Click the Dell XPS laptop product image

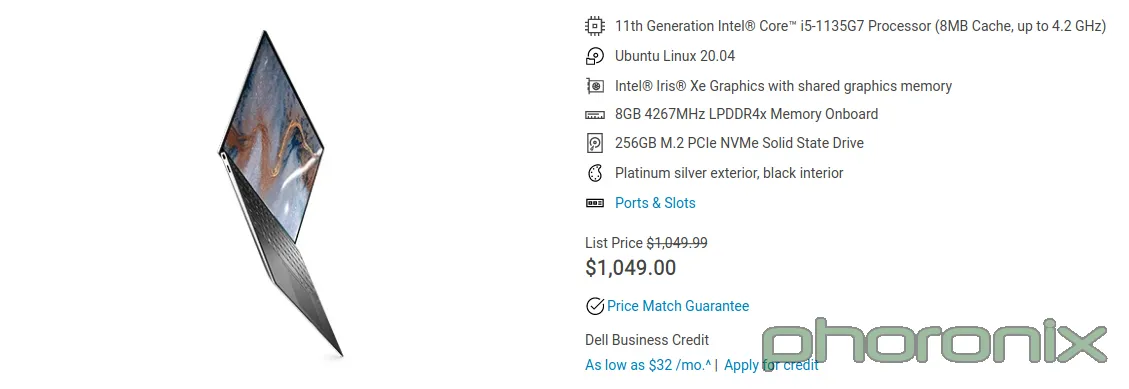click(x=281, y=193)
